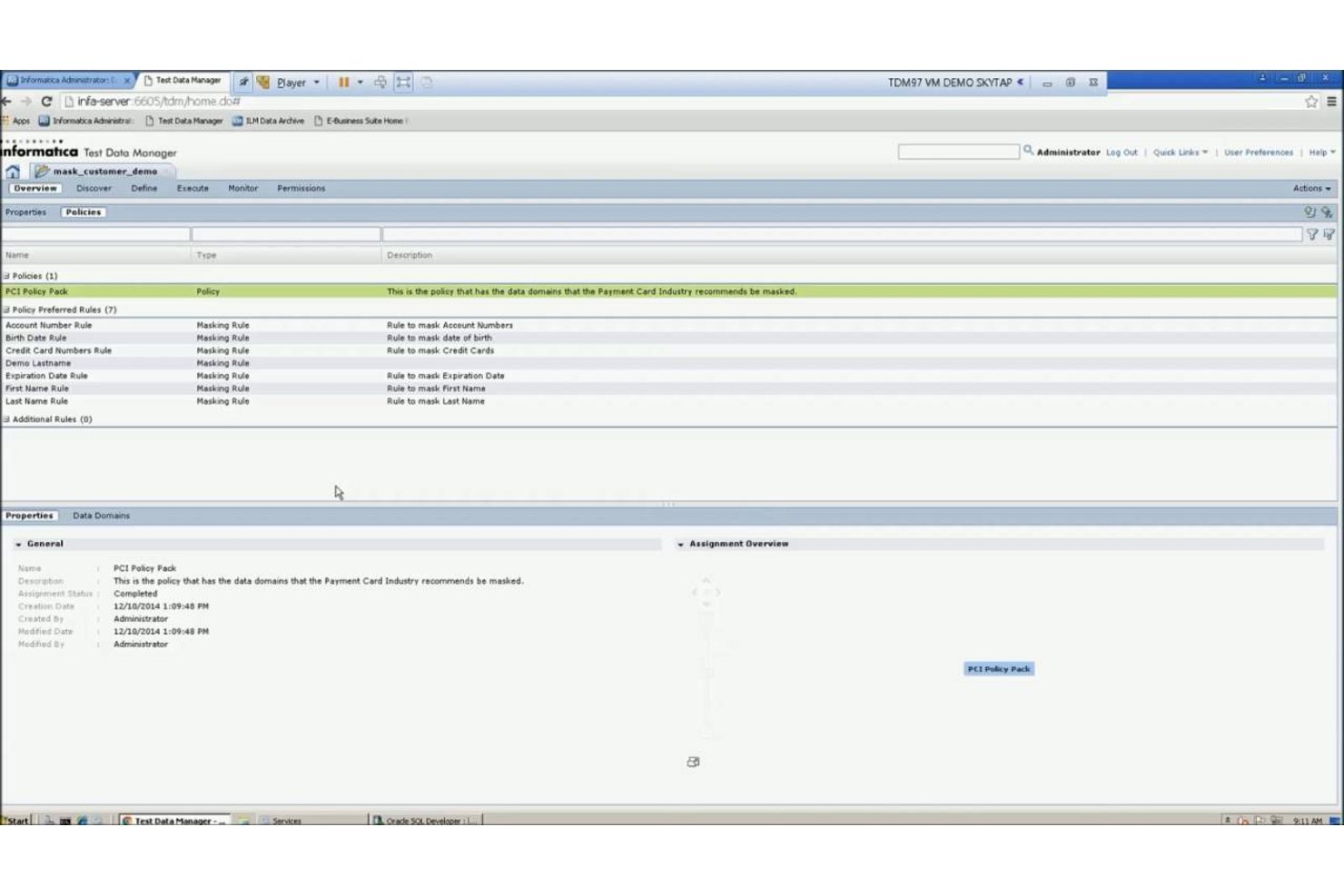The image size is (1344, 896).
Task: Click the Type column filter field
Action: (286, 234)
